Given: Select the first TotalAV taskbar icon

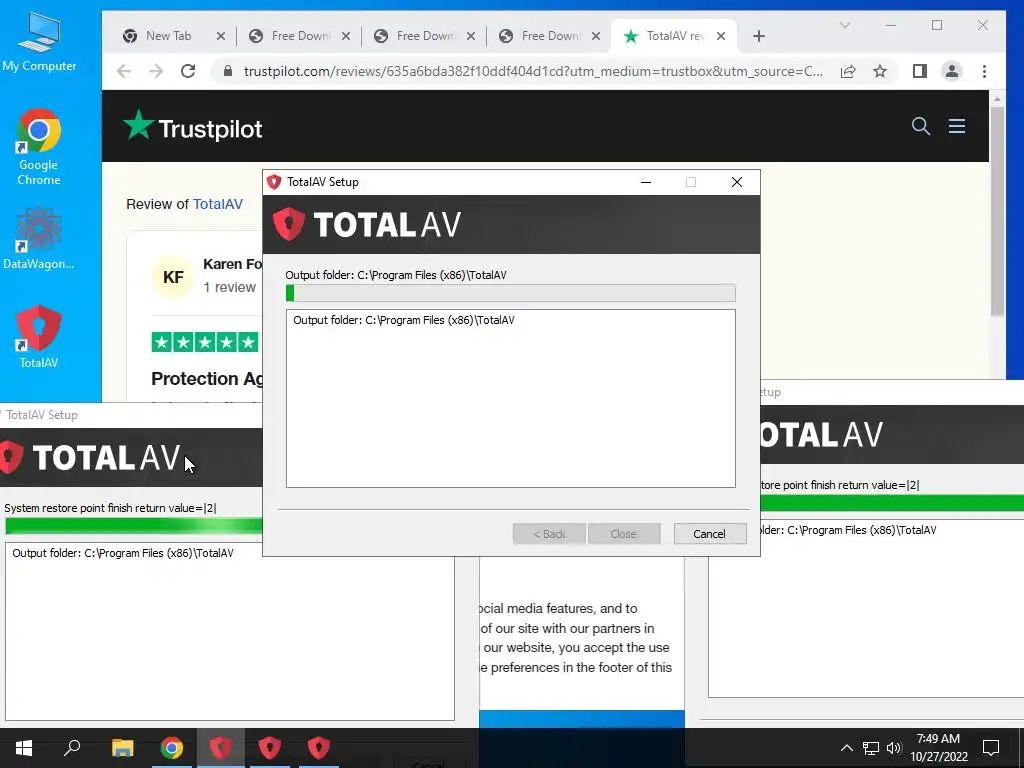Looking at the screenshot, I should (220, 748).
